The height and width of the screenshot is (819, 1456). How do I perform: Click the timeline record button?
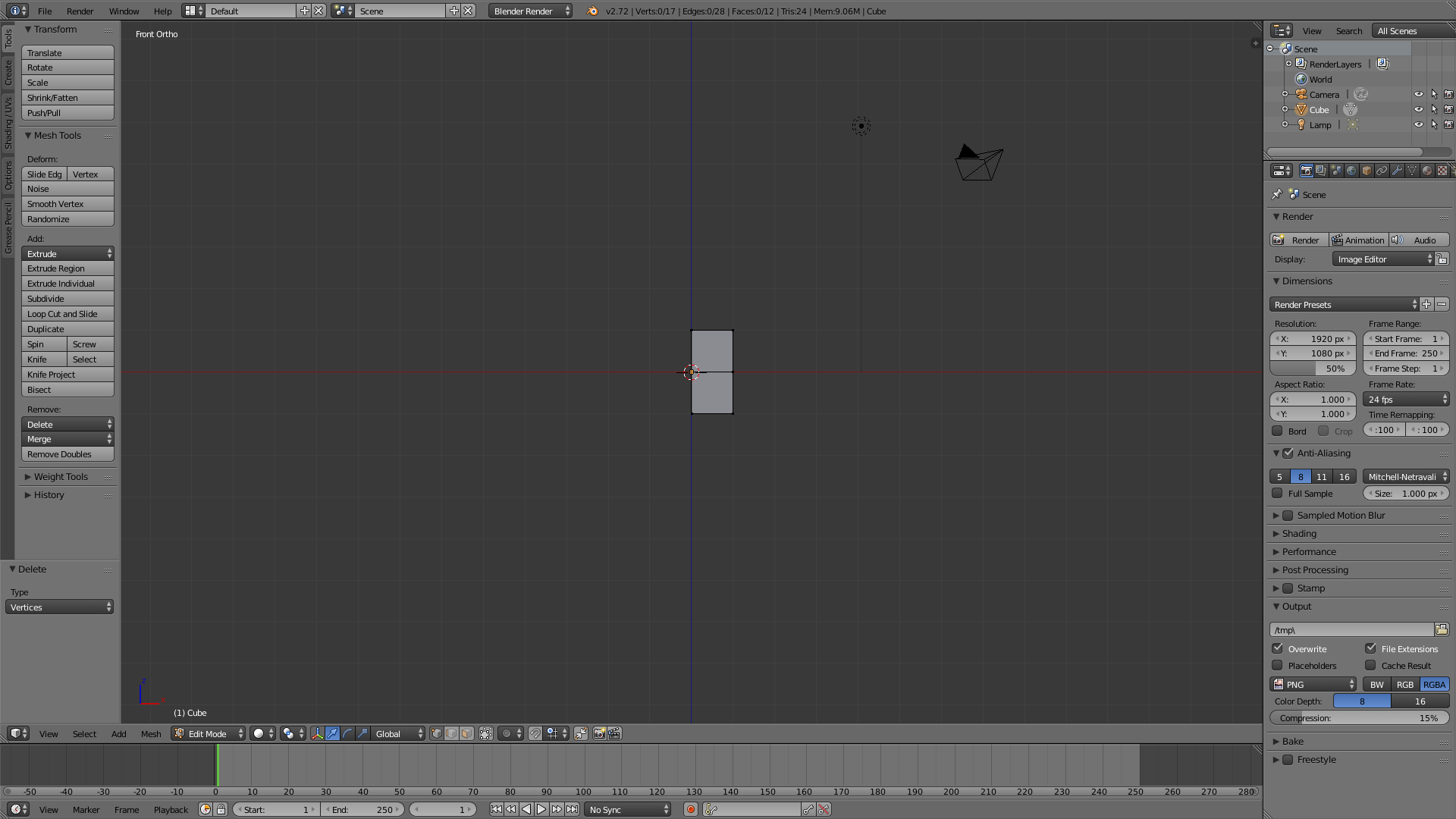pos(691,809)
